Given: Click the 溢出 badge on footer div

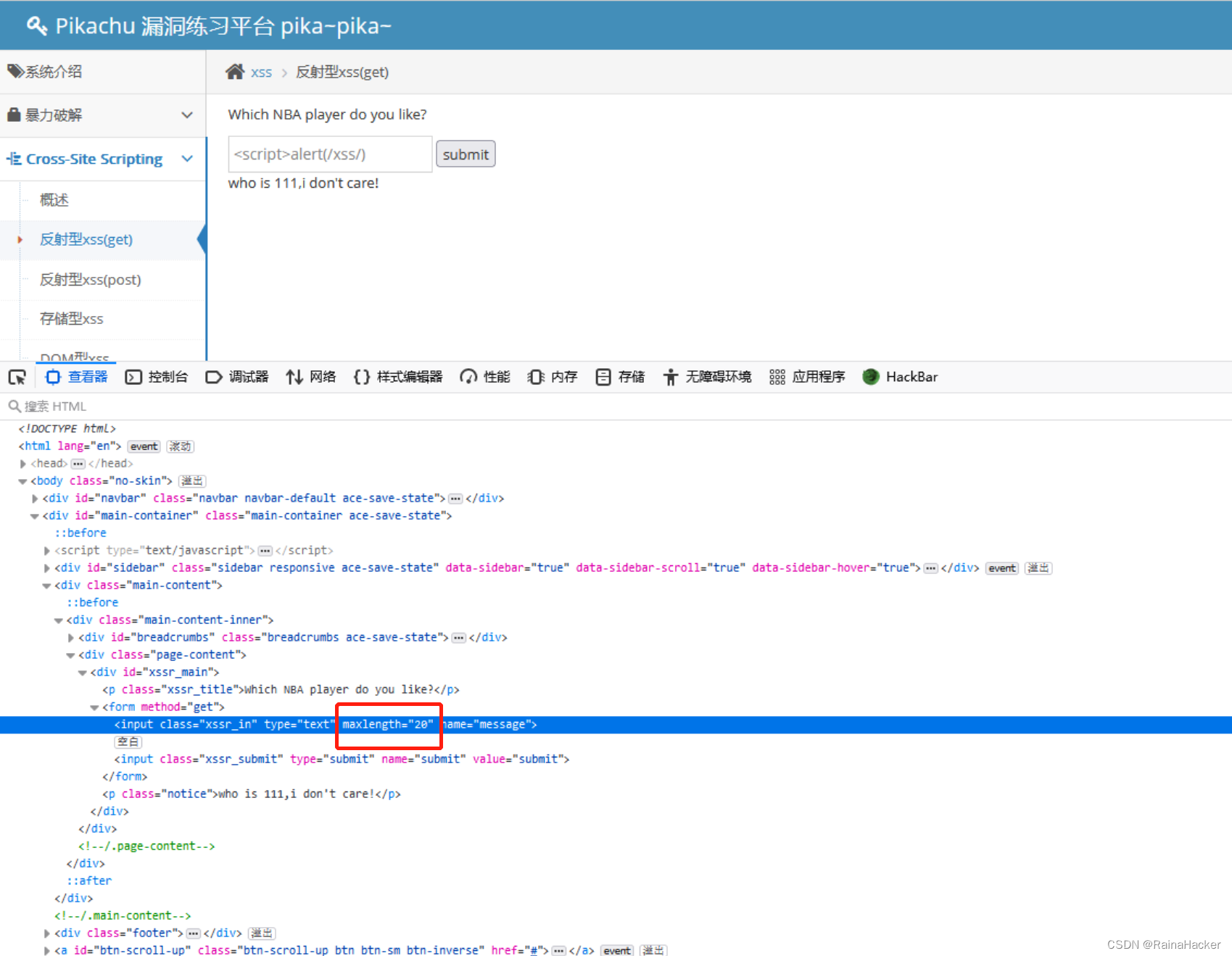Looking at the screenshot, I should coord(262,934).
